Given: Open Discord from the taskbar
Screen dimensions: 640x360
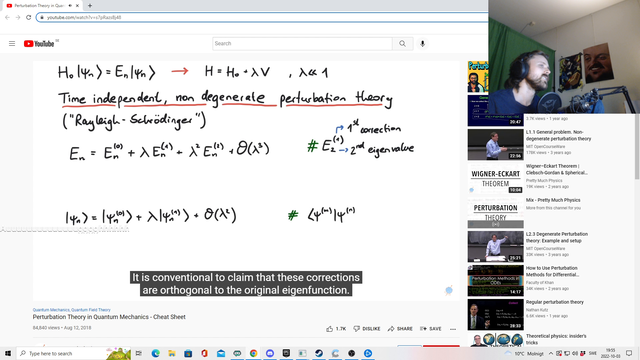Looking at the screenshot, I should [x=270, y=353].
